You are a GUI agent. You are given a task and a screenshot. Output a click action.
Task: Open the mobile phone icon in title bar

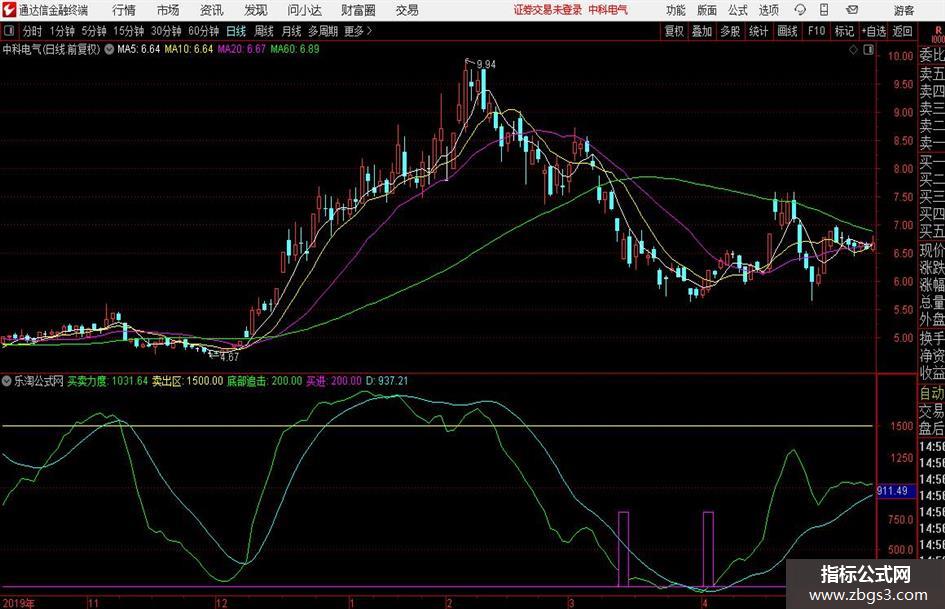coord(824,10)
